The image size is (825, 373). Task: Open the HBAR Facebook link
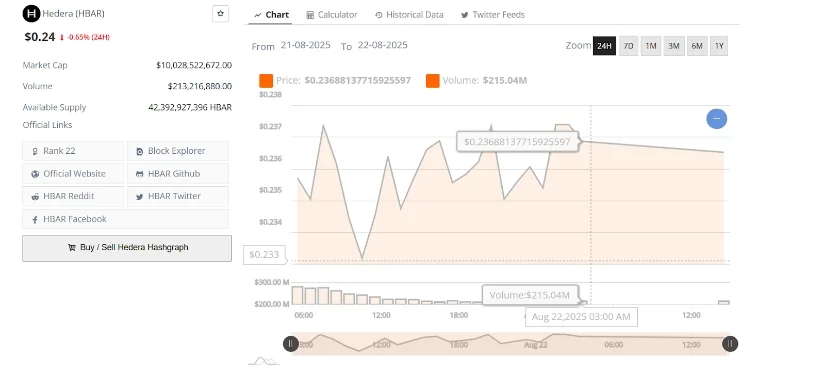click(x=125, y=219)
